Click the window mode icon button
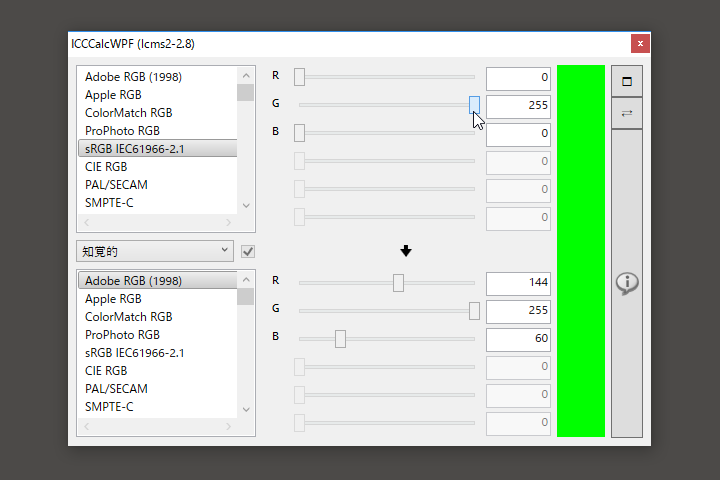 point(627,81)
